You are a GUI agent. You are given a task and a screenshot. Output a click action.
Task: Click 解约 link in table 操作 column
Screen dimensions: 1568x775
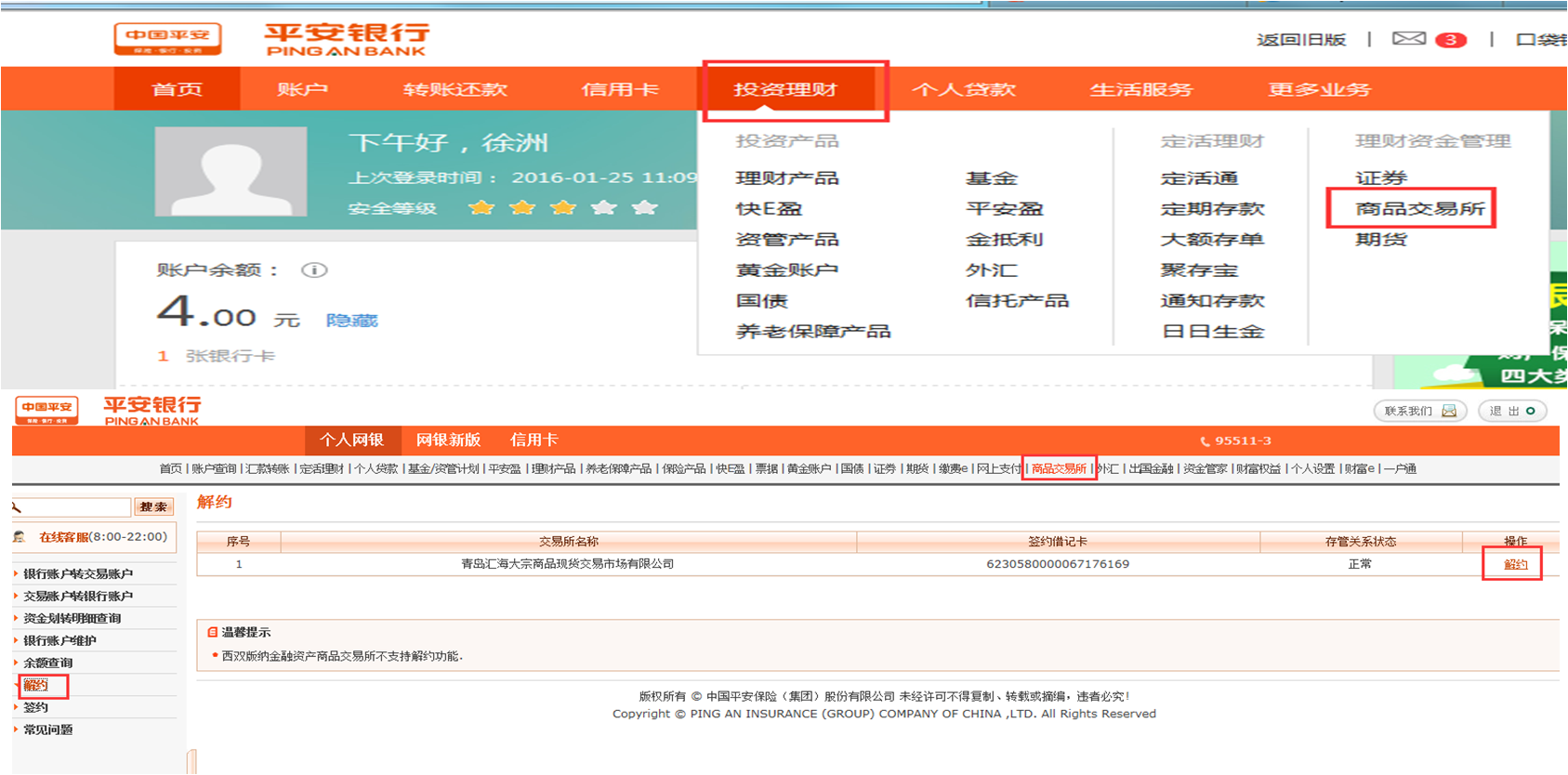point(1515,564)
